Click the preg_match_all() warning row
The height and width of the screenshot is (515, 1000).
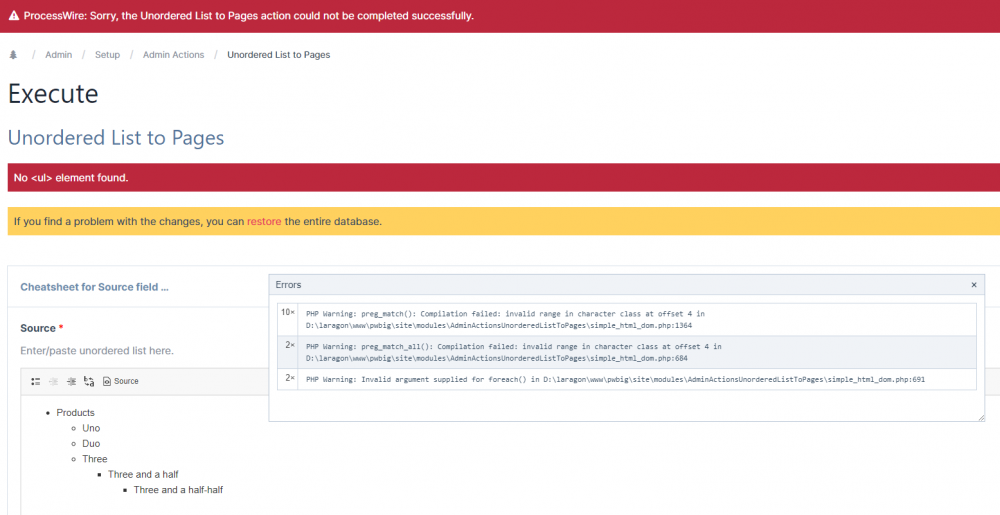(627, 352)
